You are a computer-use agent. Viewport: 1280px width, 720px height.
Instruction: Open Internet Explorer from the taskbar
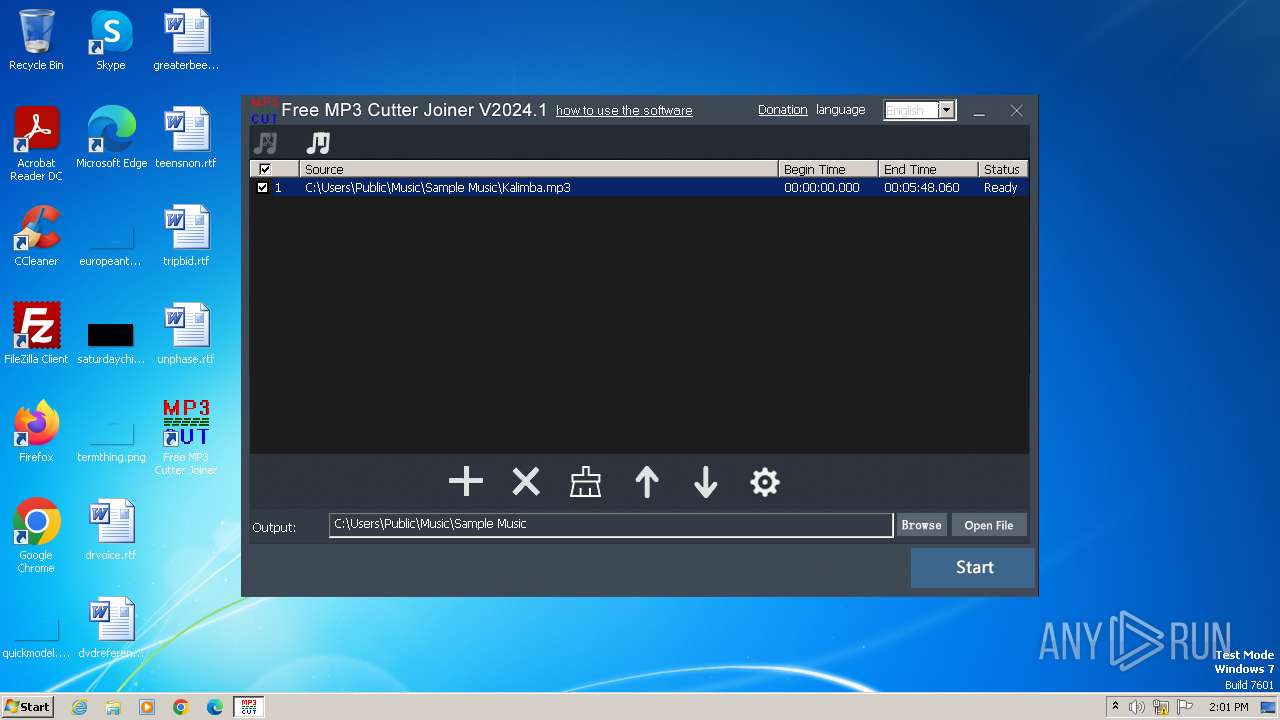(x=80, y=707)
